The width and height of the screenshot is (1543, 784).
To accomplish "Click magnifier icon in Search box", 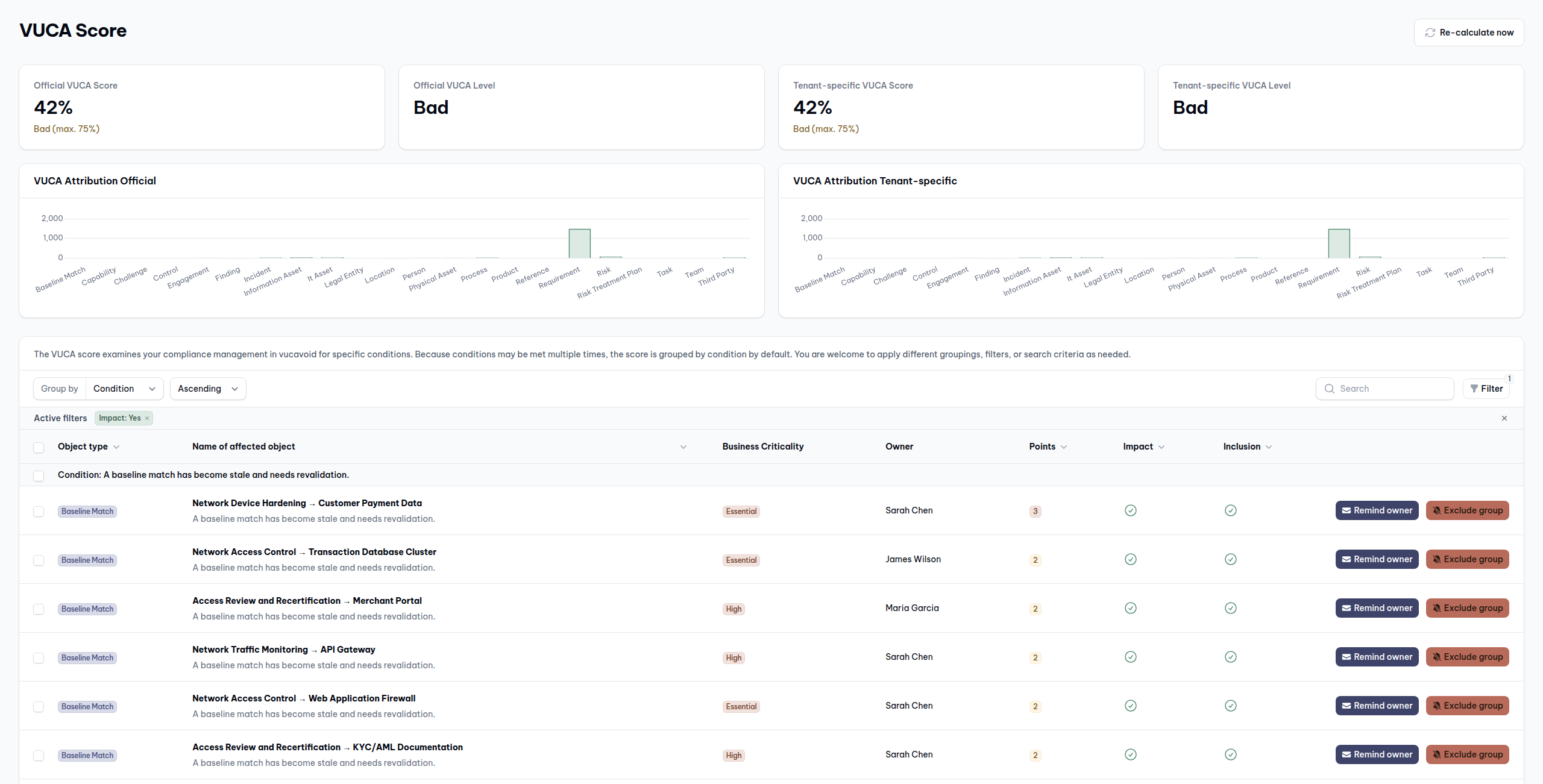I will [1329, 389].
